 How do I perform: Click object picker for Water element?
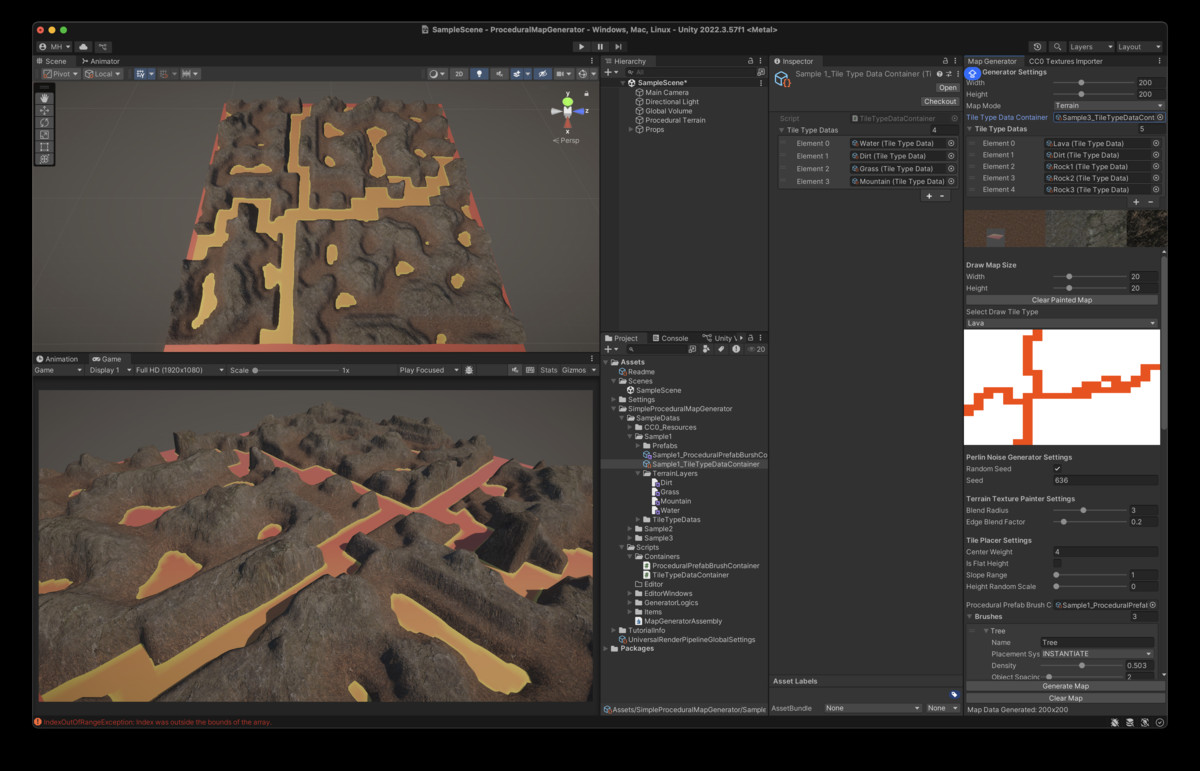951,143
